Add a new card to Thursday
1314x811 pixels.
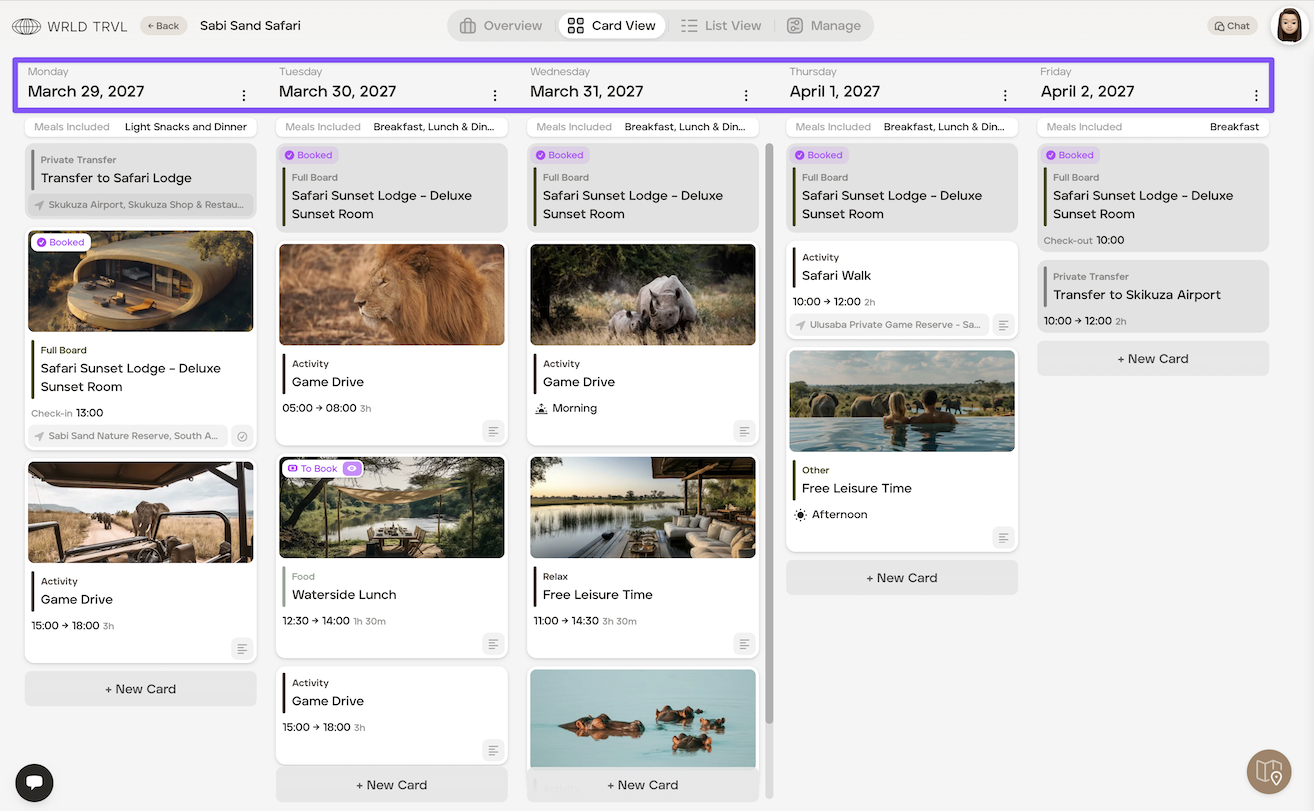902,578
